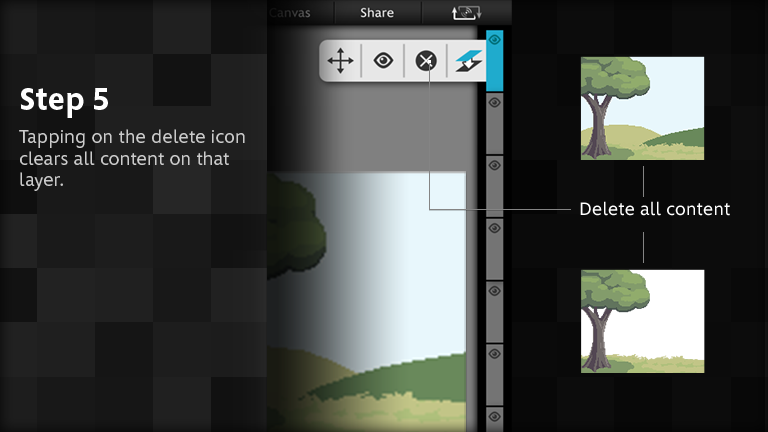Viewport: 768px width, 432px height.
Task: Click the Delete all content label
Action: coord(654,209)
